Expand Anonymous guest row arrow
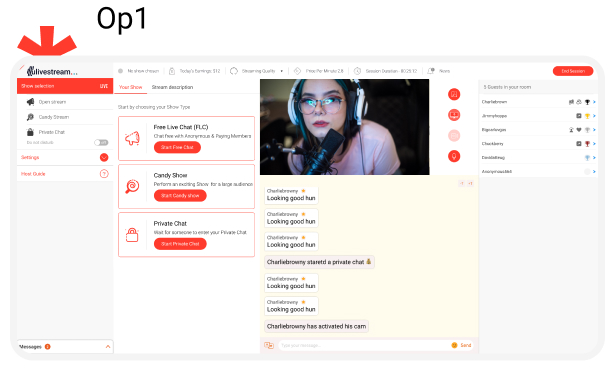This screenshot has width=615, height=371. point(594,171)
